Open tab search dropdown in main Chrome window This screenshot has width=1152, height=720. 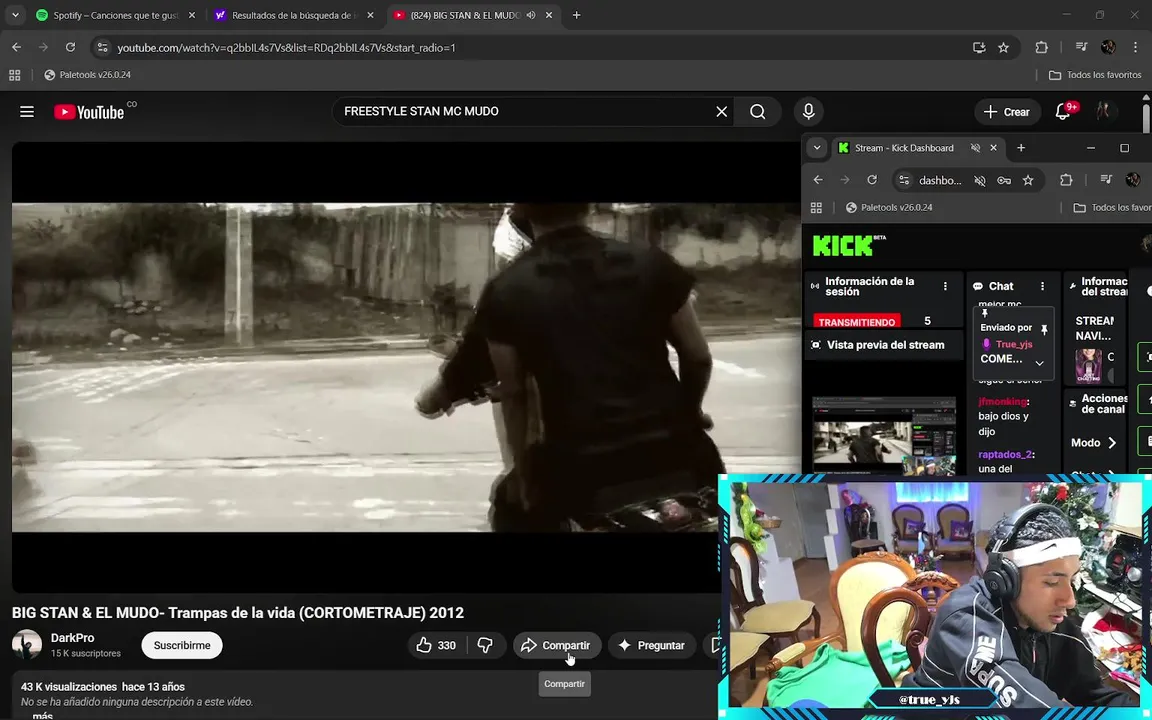[15, 15]
